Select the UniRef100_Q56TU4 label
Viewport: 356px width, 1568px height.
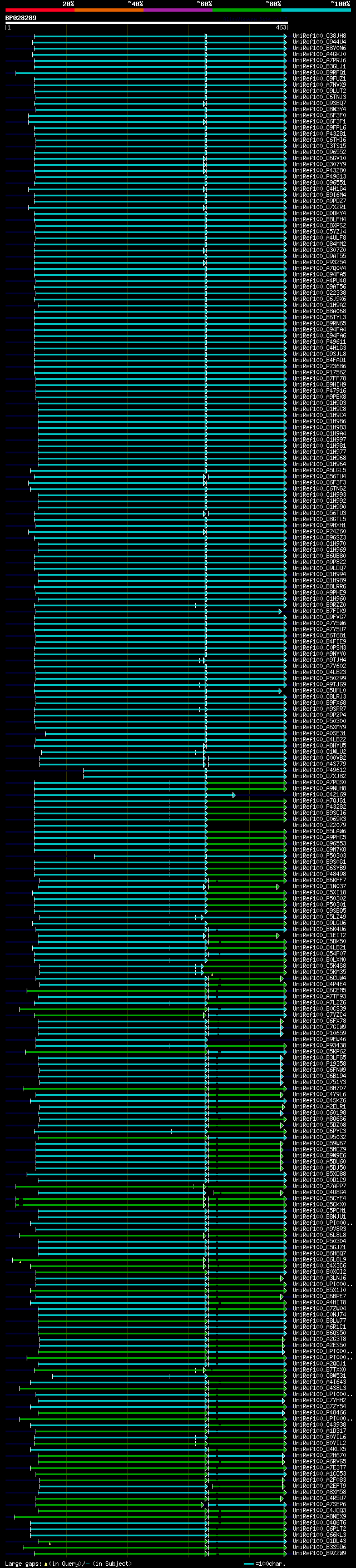point(319,477)
